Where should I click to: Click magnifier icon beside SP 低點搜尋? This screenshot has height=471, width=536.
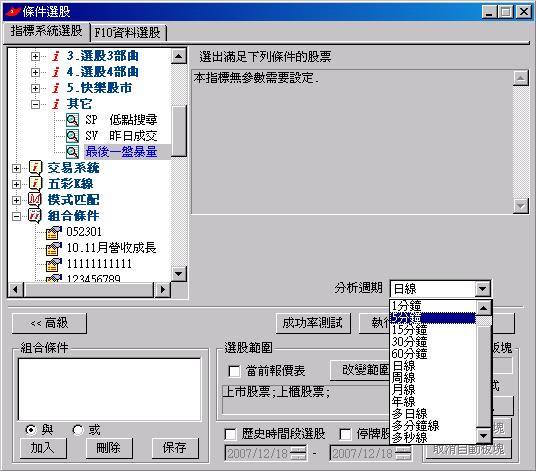[72, 120]
